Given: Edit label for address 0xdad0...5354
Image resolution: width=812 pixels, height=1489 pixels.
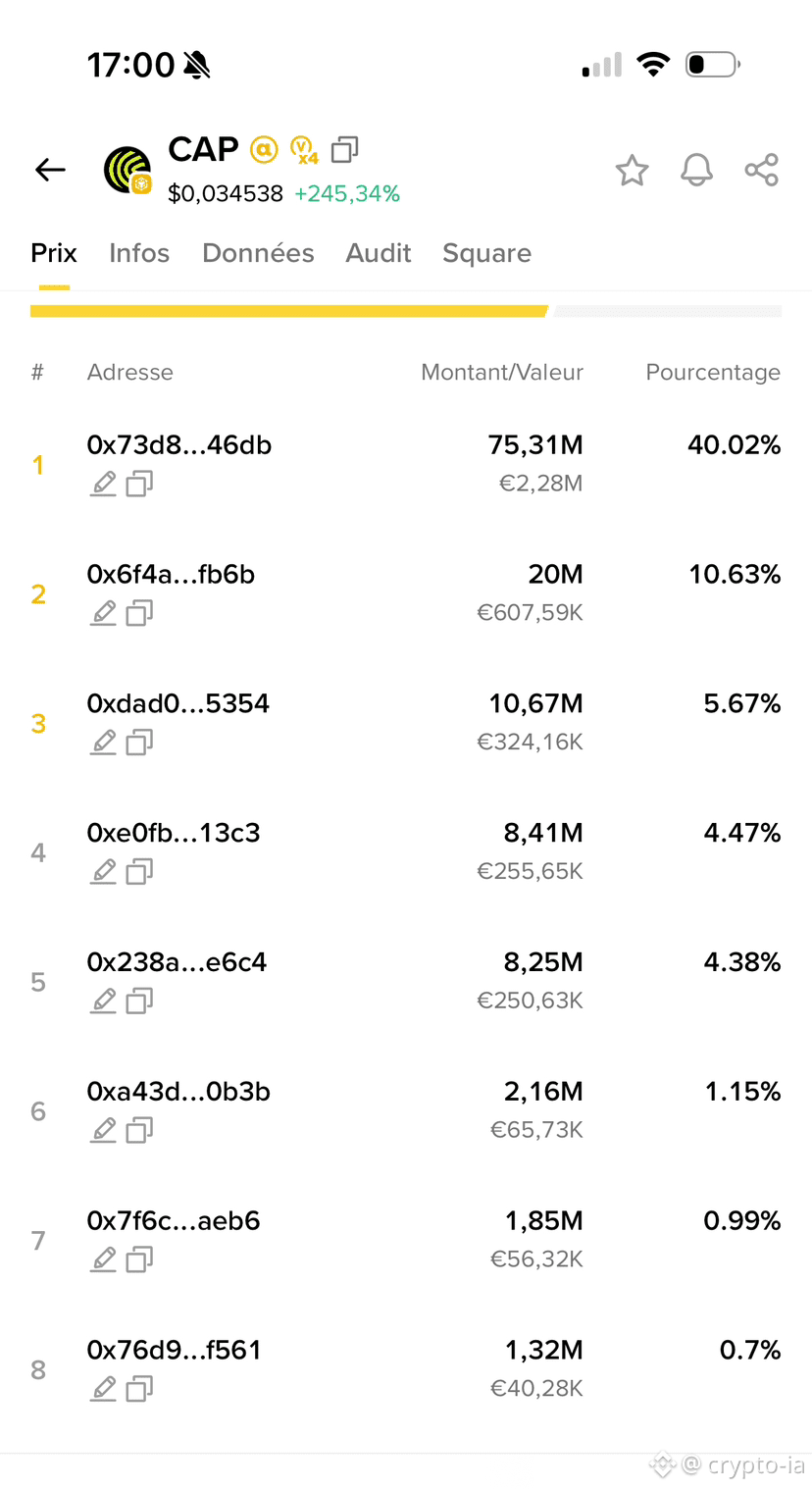Looking at the screenshot, I should [x=103, y=743].
